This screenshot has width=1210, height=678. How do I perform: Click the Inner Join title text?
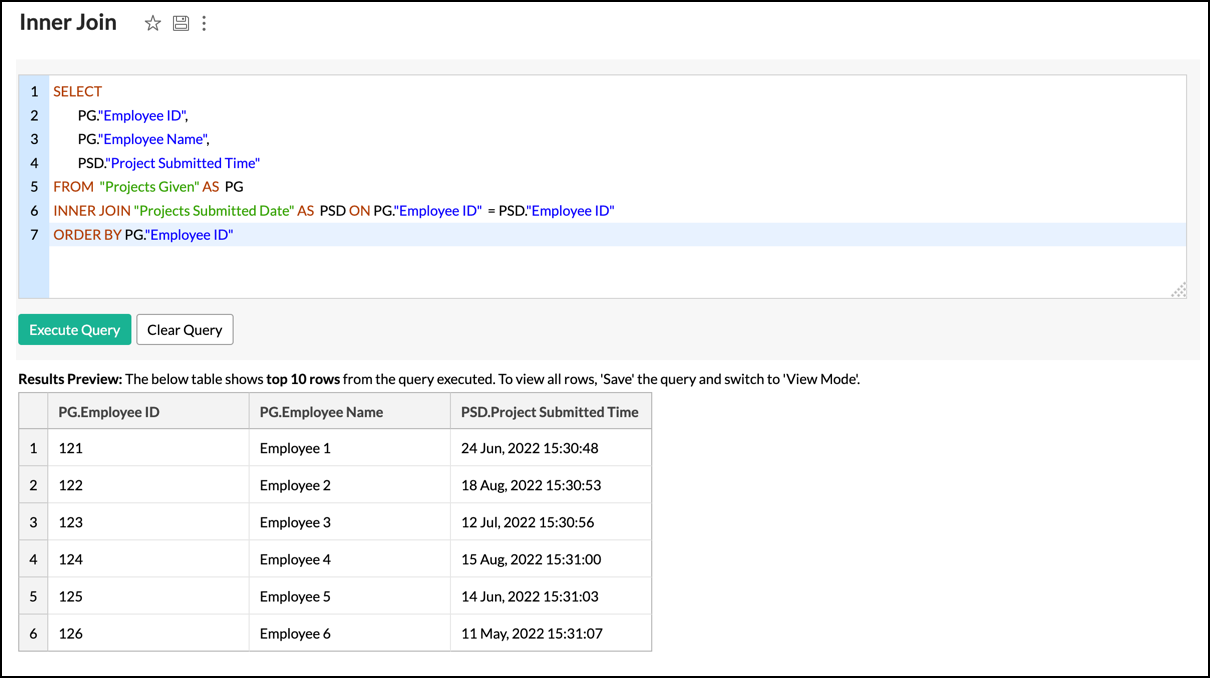point(68,23)
